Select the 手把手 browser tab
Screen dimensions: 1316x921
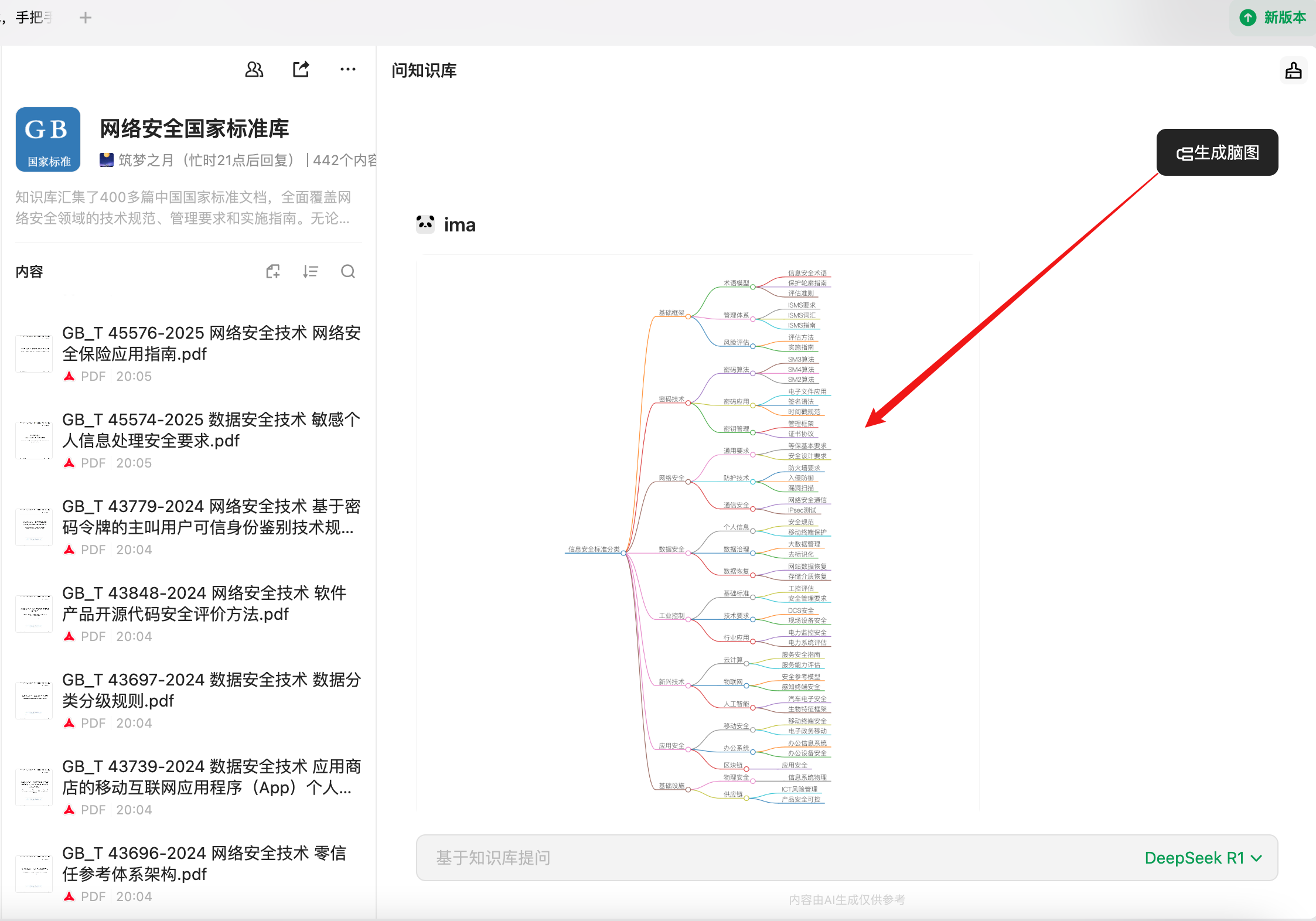pyautogui.click(x=32, y=18)
